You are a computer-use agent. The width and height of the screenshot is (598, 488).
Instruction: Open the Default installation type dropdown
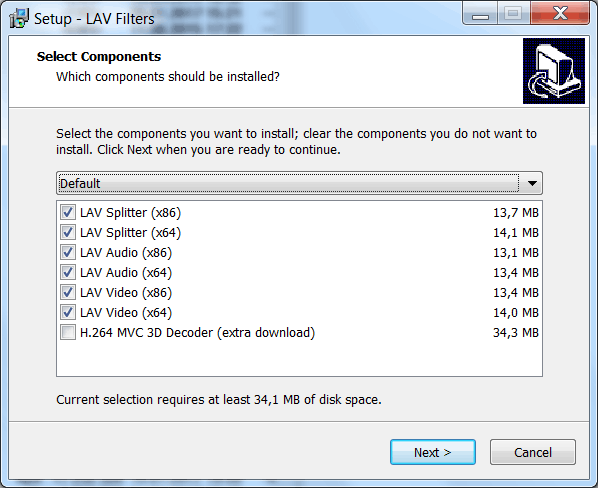point(299,183)
